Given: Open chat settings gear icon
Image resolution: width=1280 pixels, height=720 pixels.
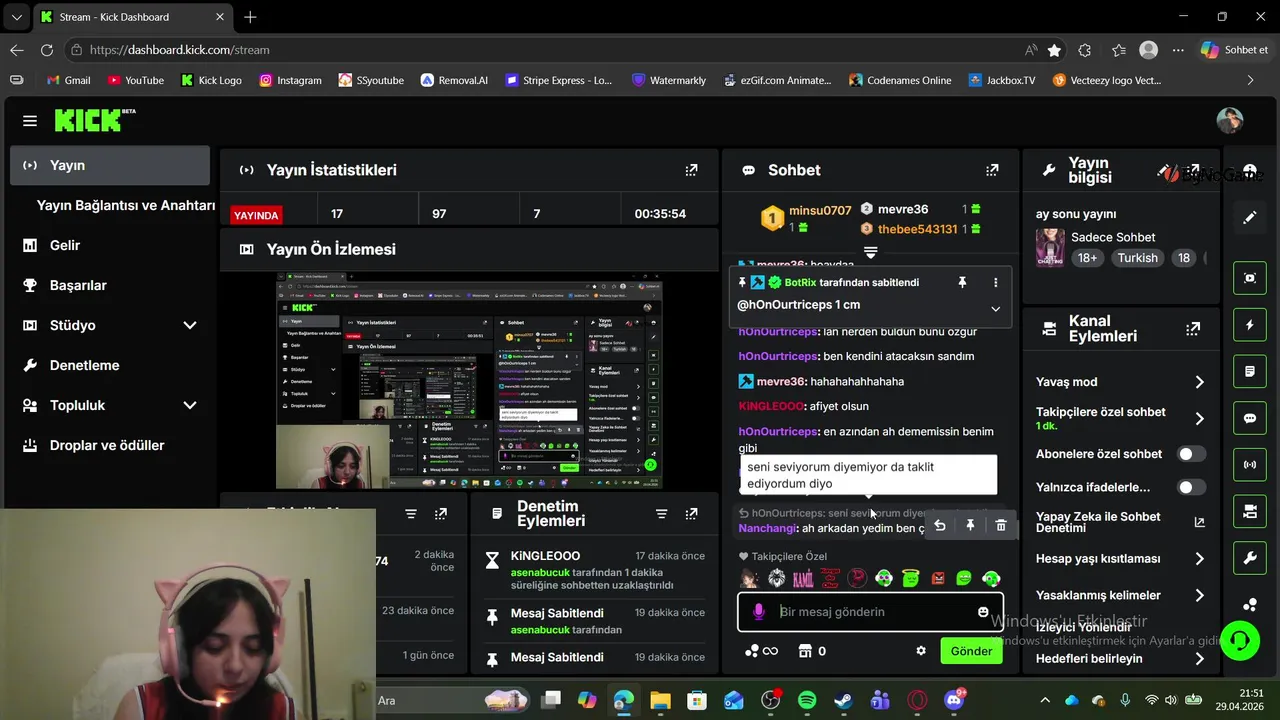Looking at the screenshot, I should pos(921,651).
